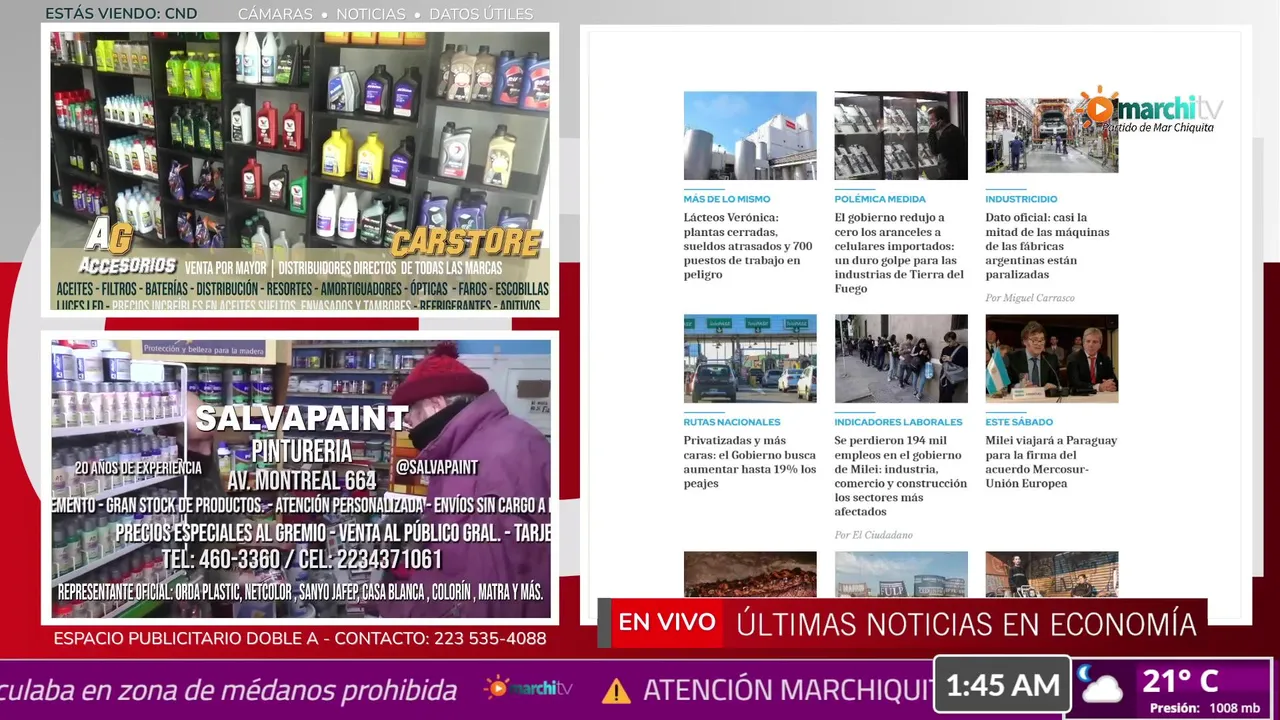Select the 'RUTAS NACIONALES' category tag
This screenshot has height=720, width=1280.
(732, 422)
